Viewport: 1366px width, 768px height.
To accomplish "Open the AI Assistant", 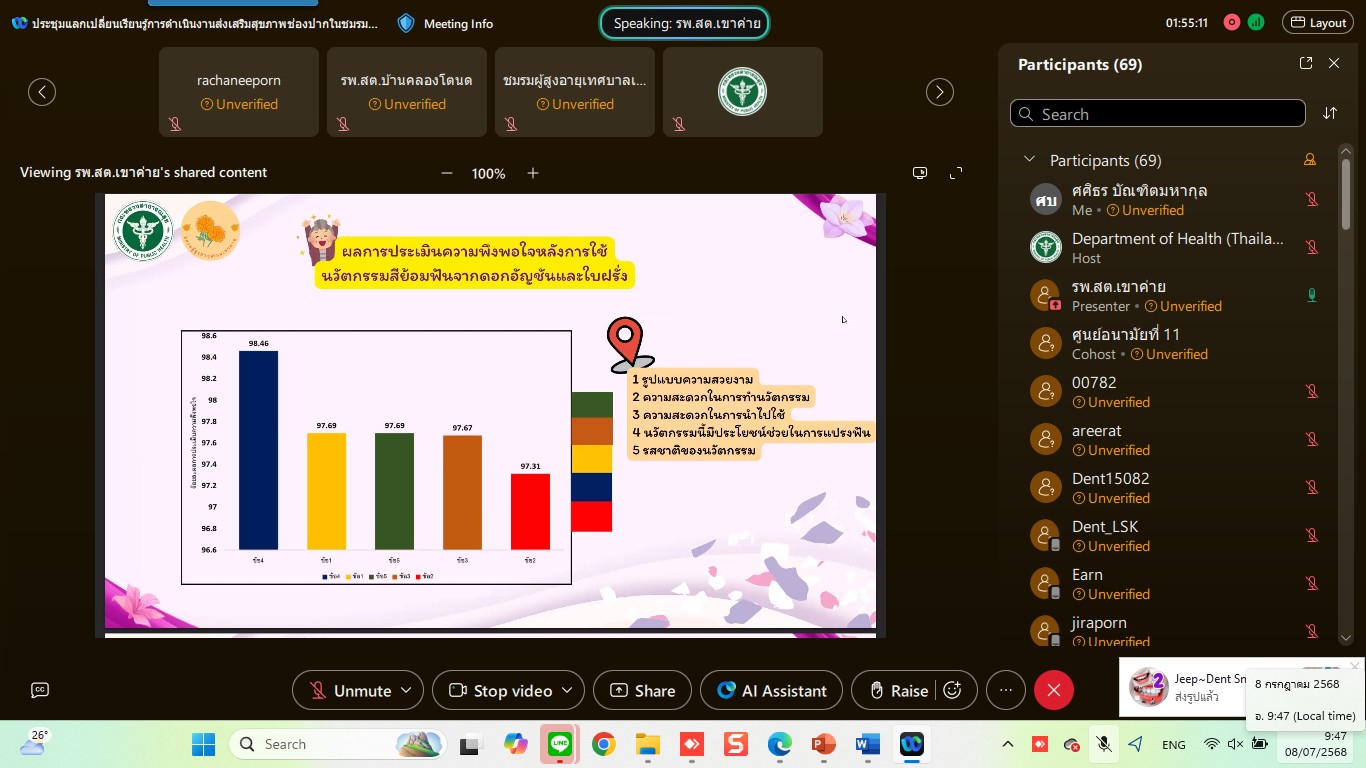I will [771, 690].
